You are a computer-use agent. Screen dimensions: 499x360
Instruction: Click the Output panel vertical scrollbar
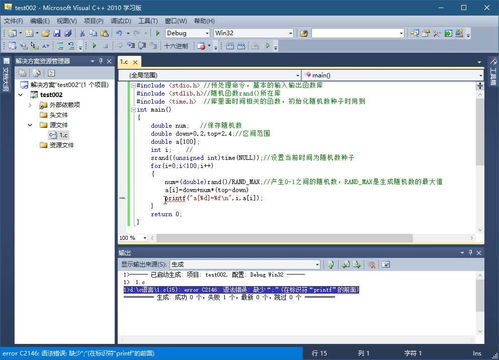tap(480, 296)
